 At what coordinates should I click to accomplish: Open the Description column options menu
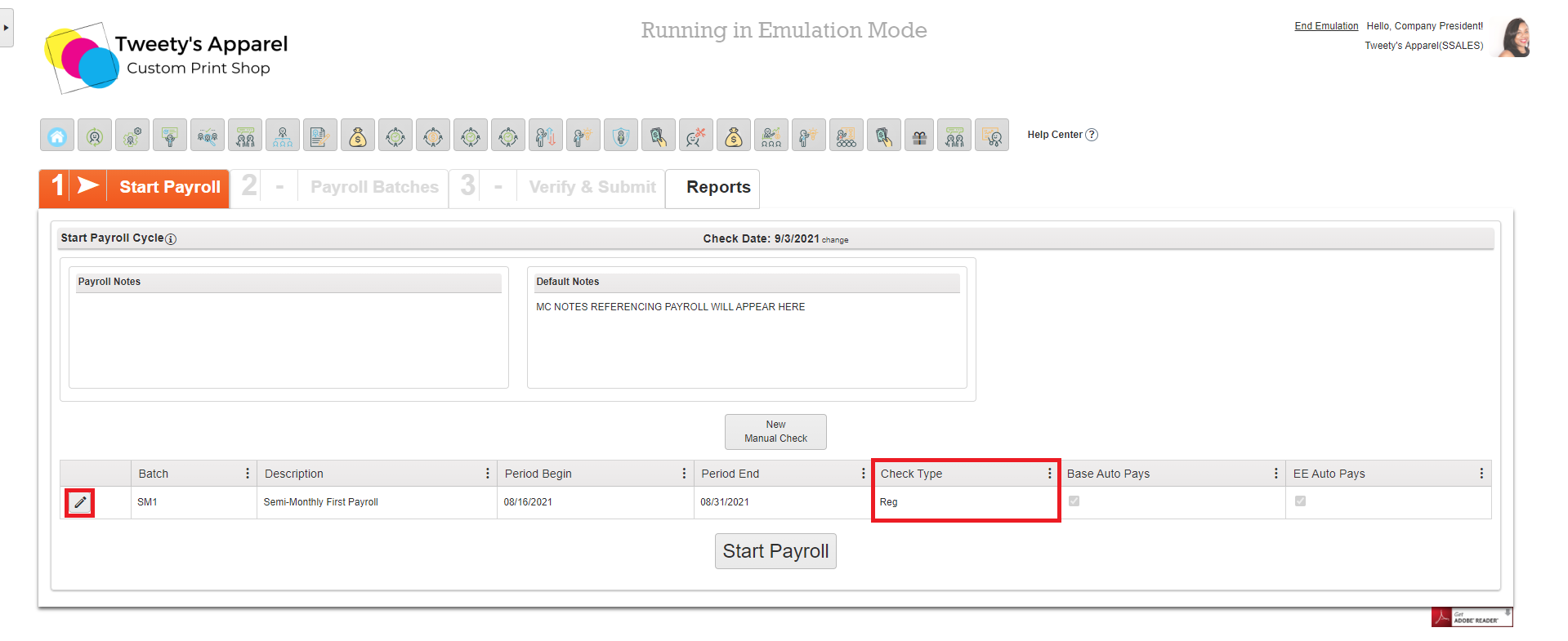488,474
